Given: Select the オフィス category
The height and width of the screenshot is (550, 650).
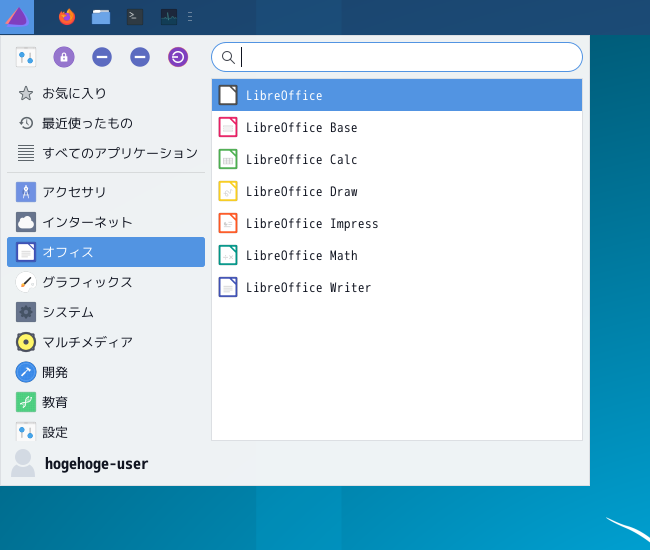Looking at the screenshot, I should 106,252.
